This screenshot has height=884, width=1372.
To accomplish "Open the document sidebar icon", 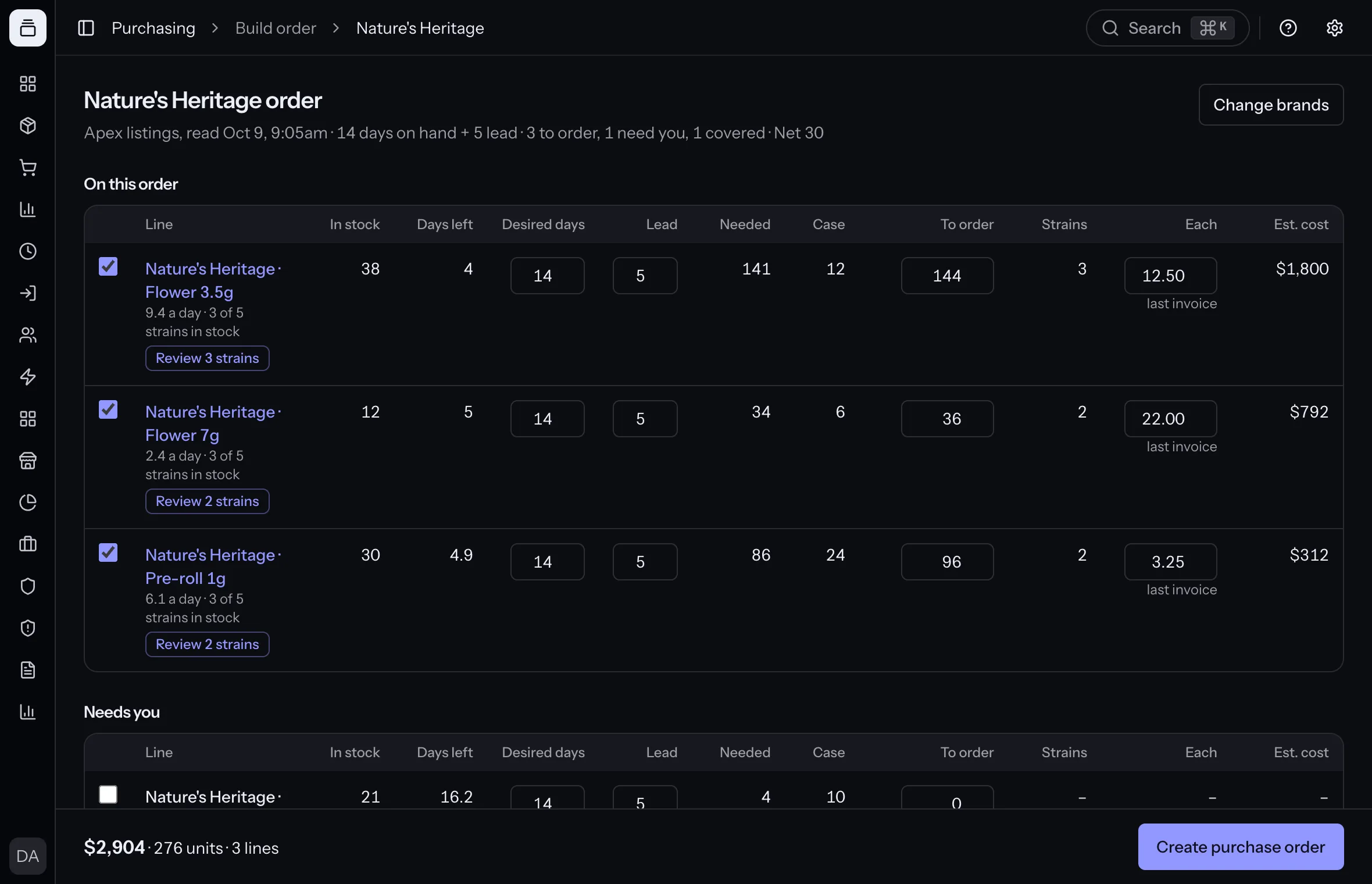I will tap(28, 670).
